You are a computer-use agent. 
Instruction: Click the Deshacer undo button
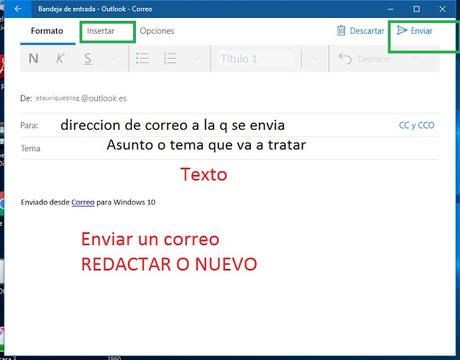[x=364, y=59]
